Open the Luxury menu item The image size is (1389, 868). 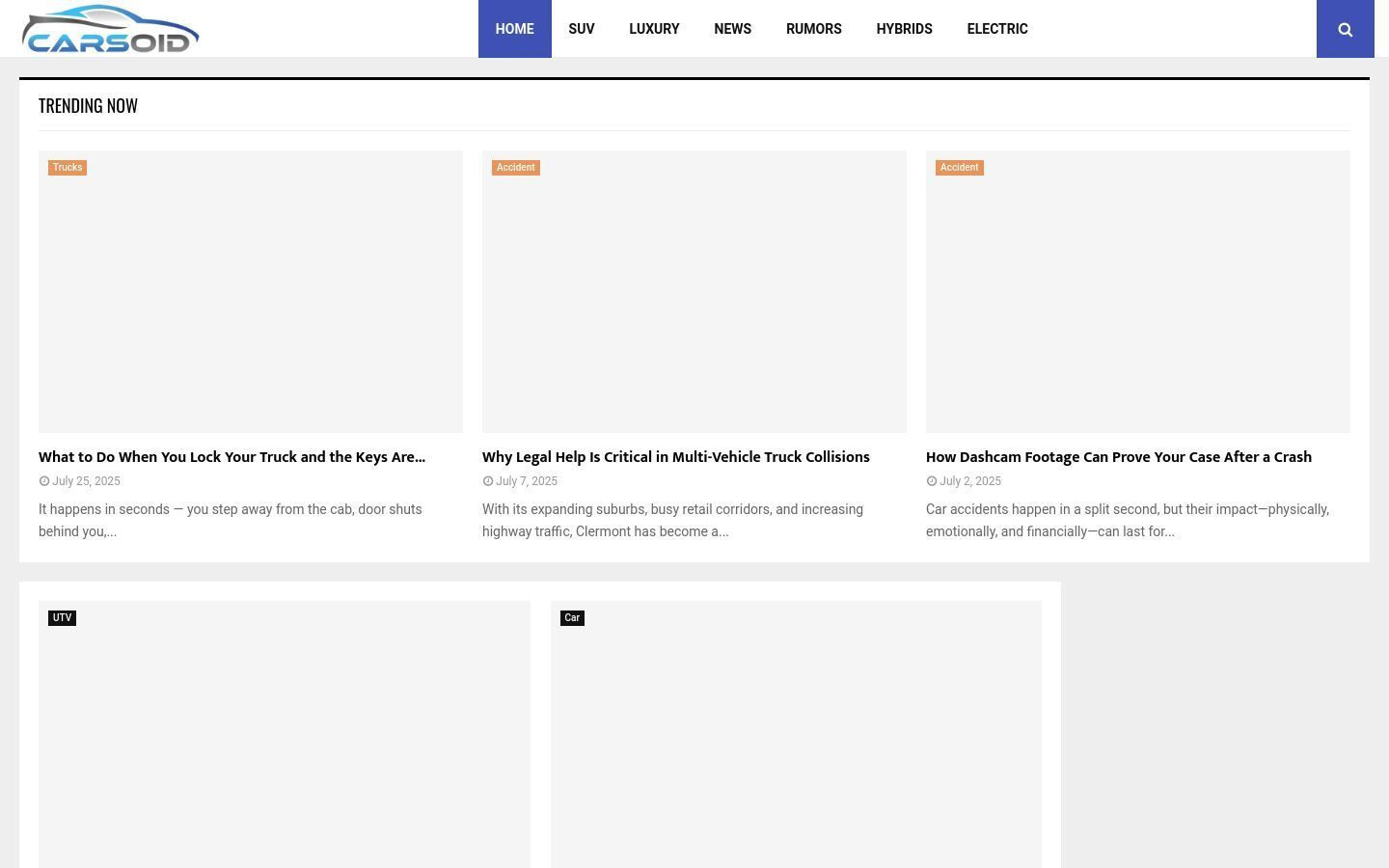(654, 29)
